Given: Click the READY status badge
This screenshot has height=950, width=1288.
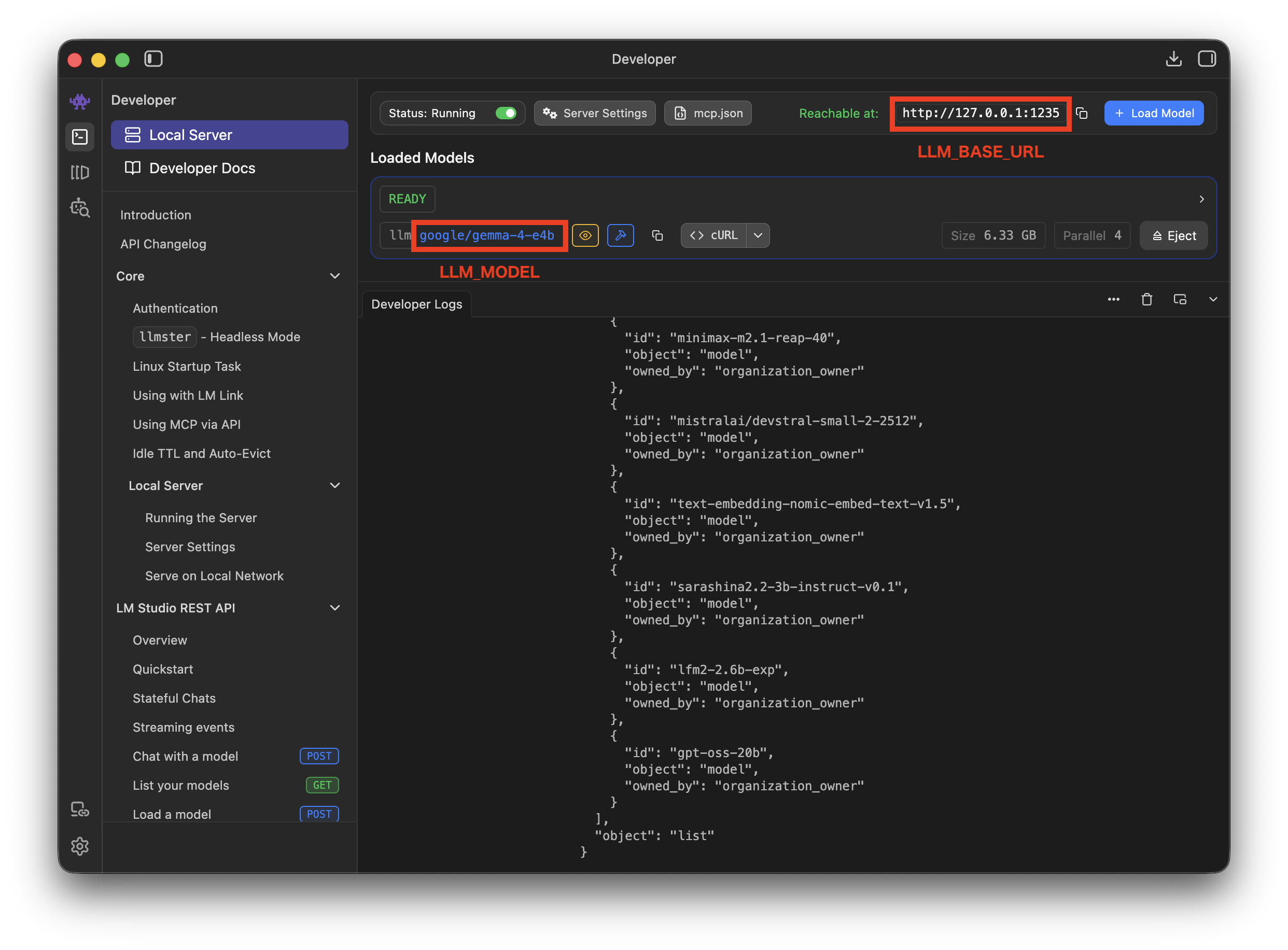Looking at the screenshot, I should tap(407, 199).
